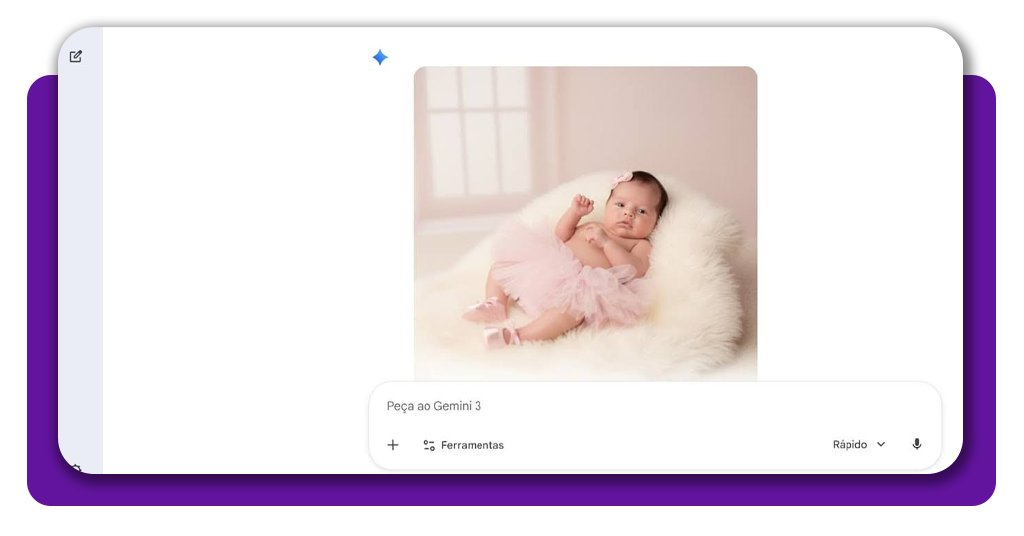Screen dimensions: 1024x536
Task: Click the plus icon to add files
Action: coord(393,445)
